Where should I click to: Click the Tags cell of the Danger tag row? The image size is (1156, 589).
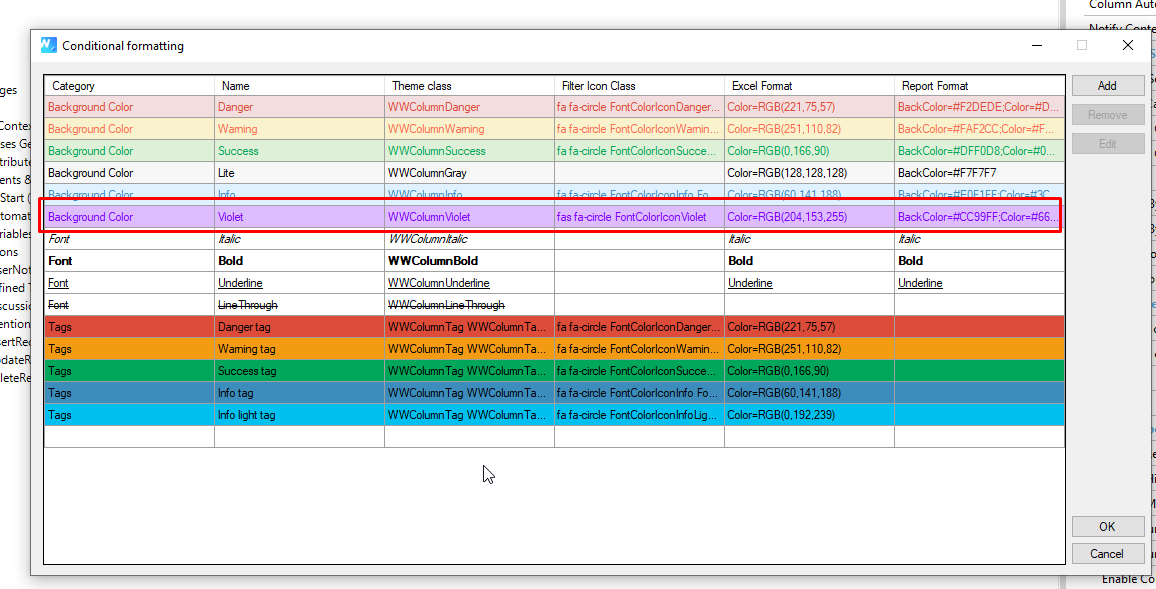[129, 327]
